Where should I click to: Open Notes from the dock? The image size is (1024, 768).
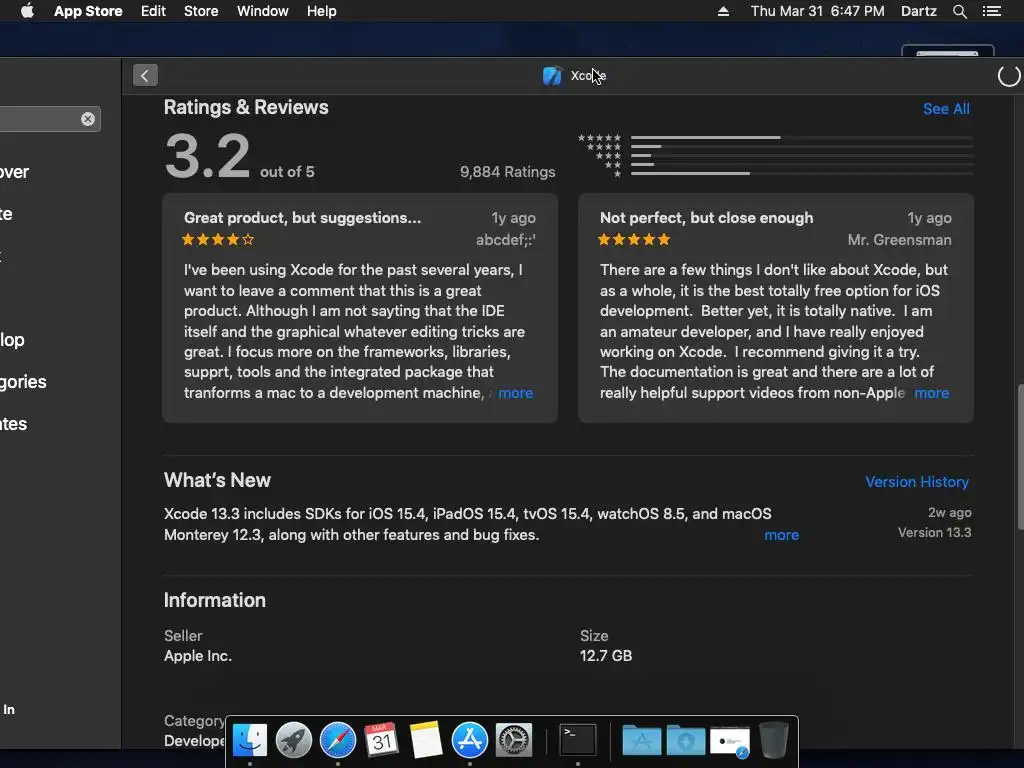[426, 740]
